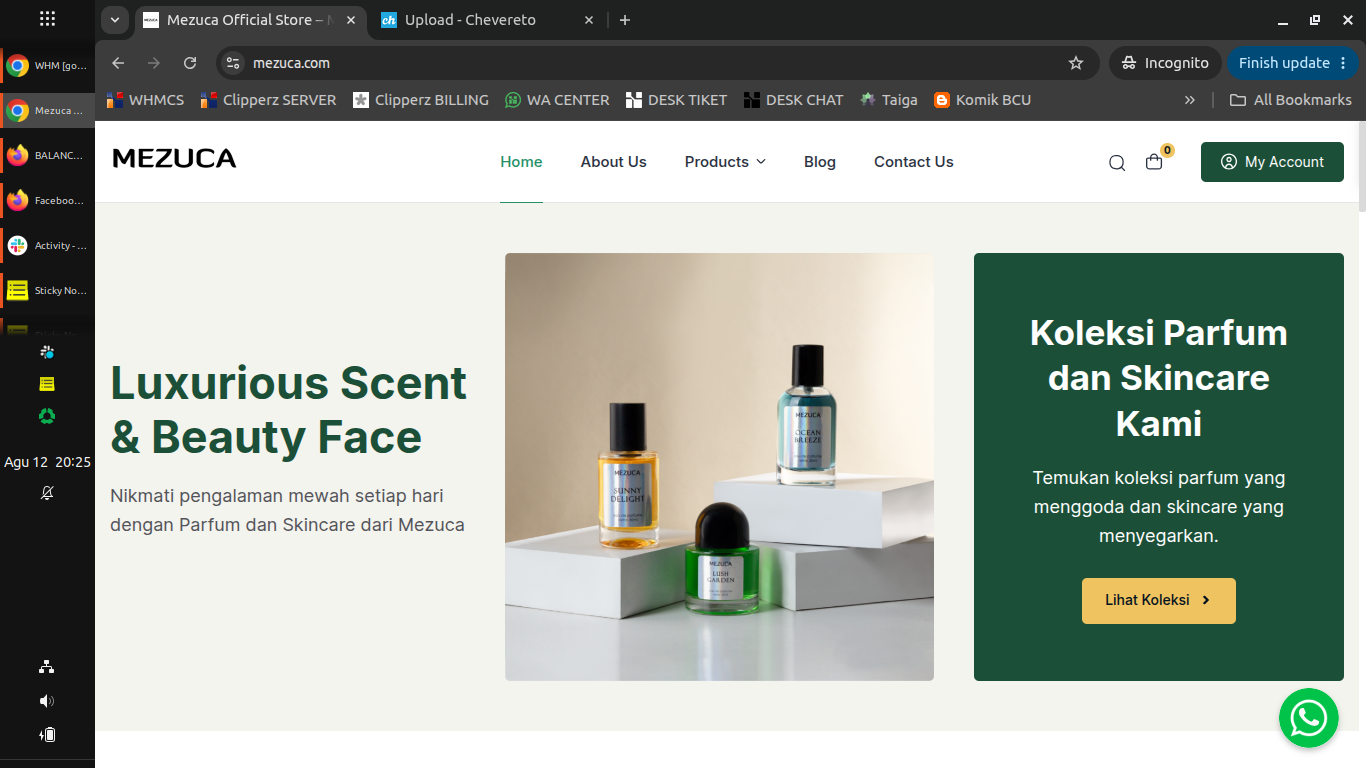View site information icon beside mezuca.com

[232, 63]
